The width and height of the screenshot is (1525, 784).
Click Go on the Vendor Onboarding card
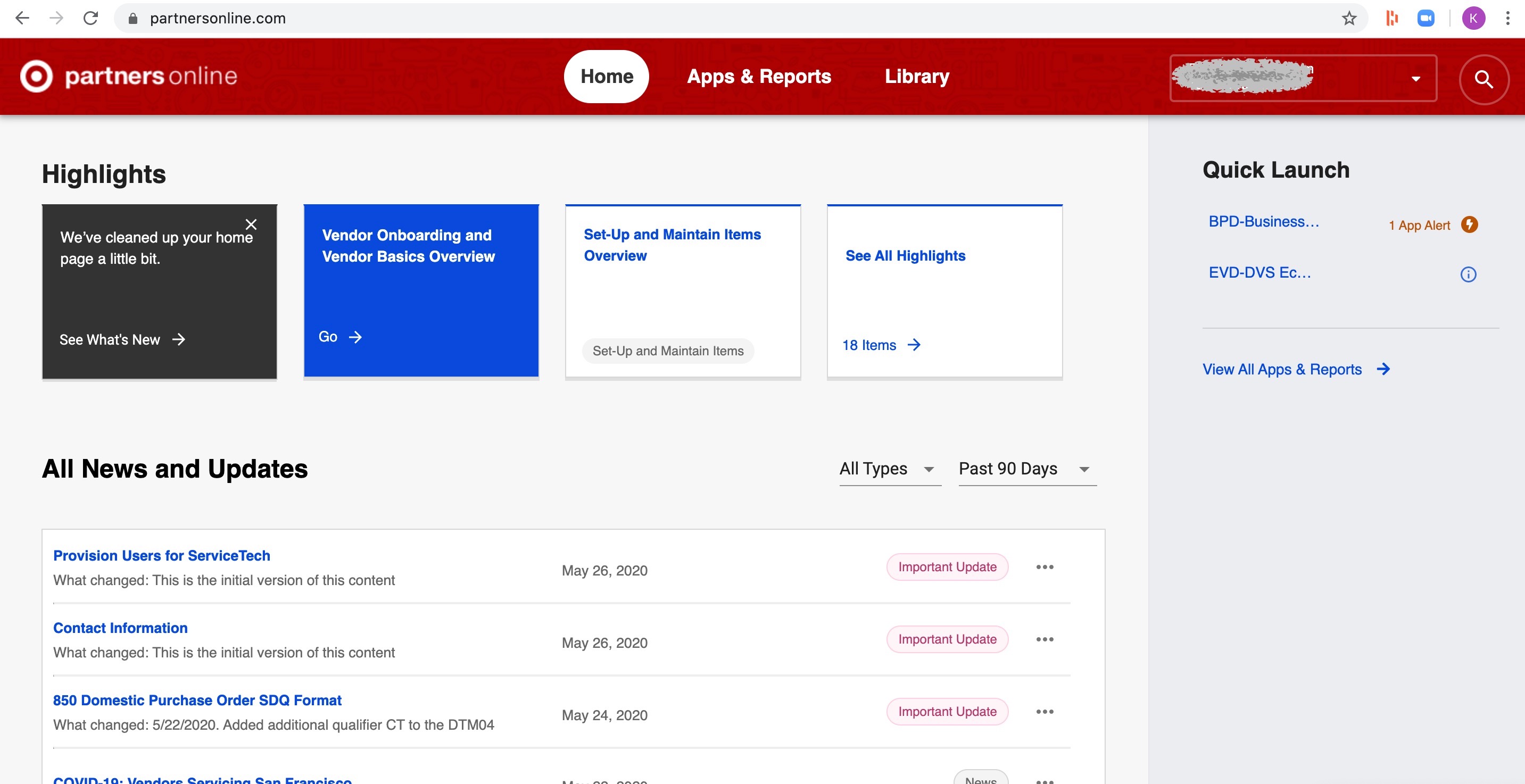[328, 337]
